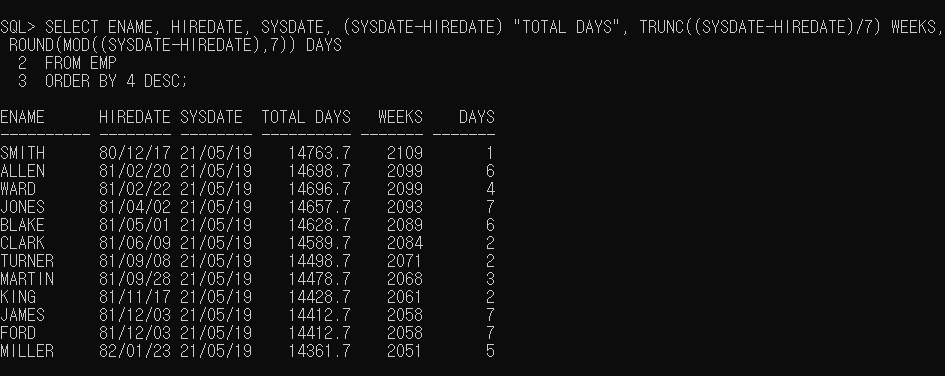Click hire date 81/09/08

[135, 262]
